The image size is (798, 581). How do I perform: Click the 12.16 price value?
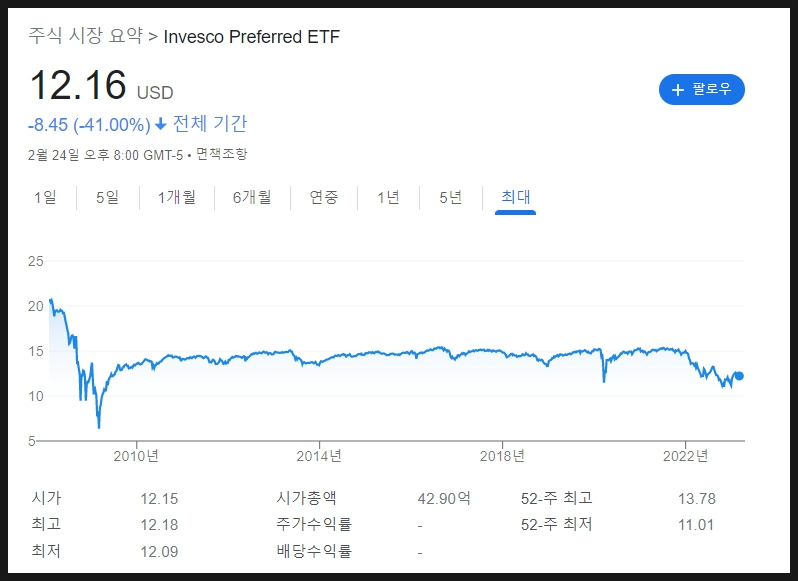pyautogui.click(x=78, y=84)
